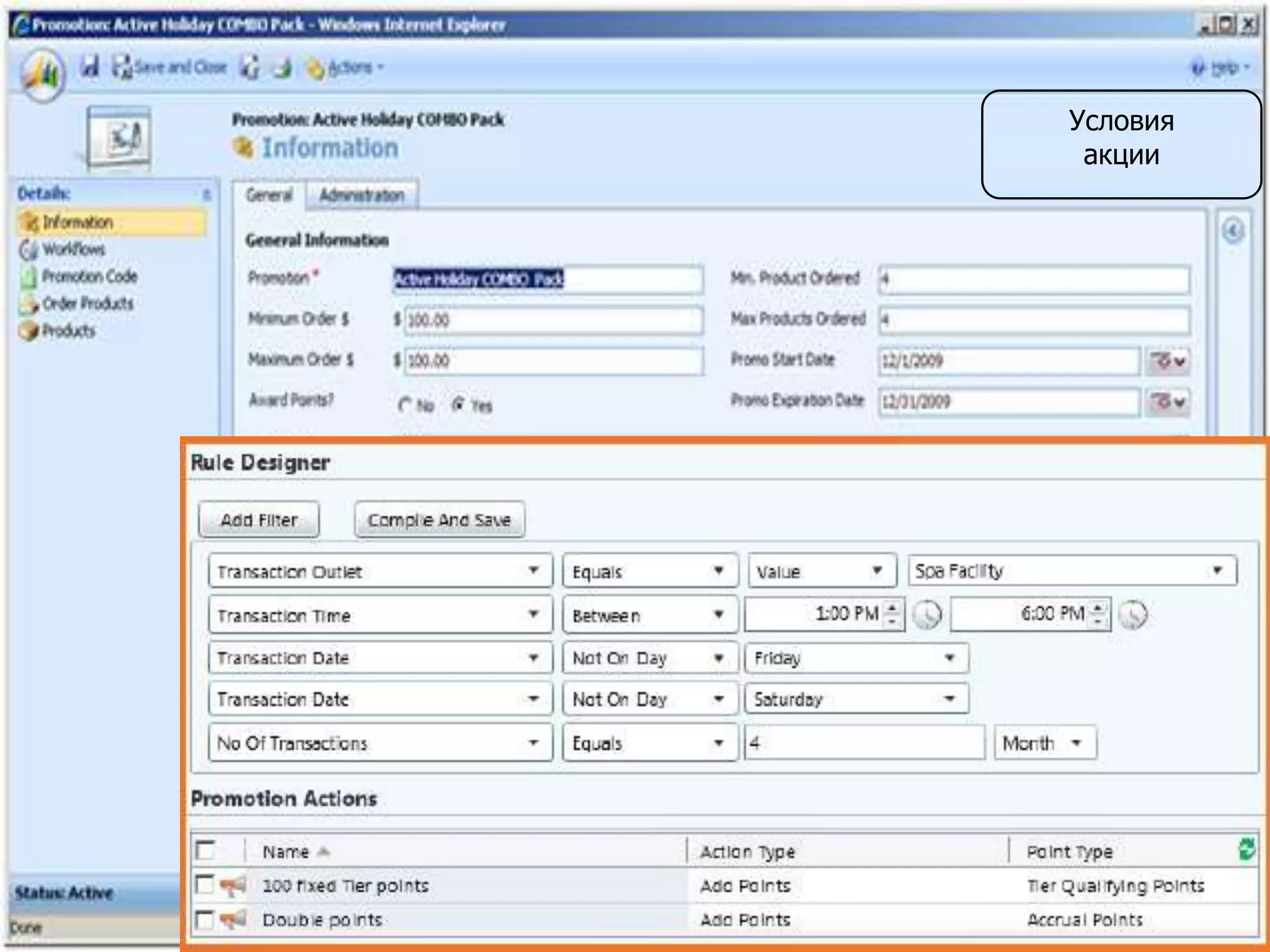Image resolution: width=1270 pixels, height=952 pixels.
Task: Open the Friday day dropdown
Action: pos(949,658)
